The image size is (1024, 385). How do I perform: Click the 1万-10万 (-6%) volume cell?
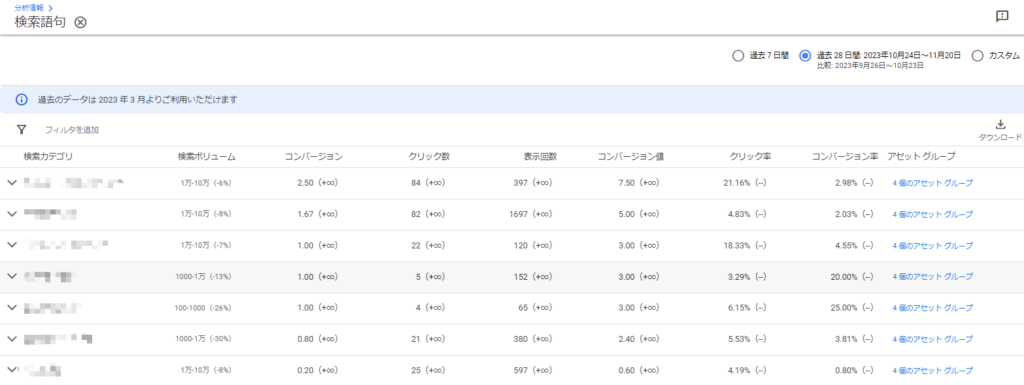pos(206,183)
